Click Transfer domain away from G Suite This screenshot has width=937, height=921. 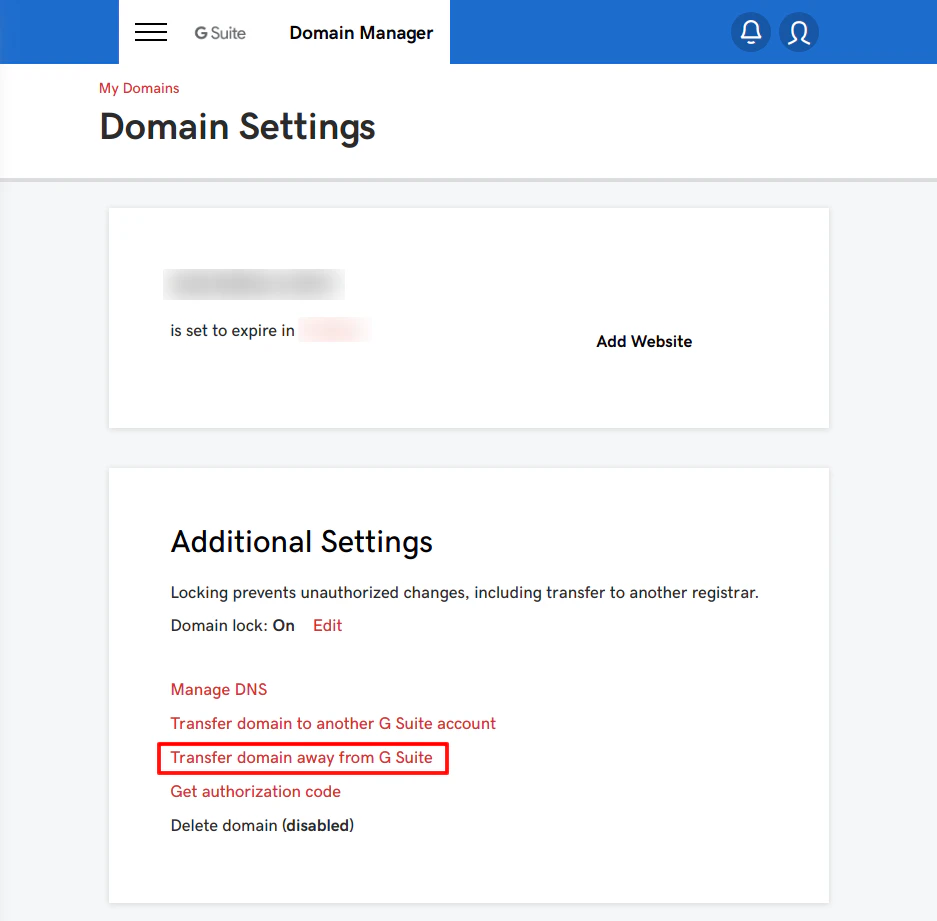[302, 758]
